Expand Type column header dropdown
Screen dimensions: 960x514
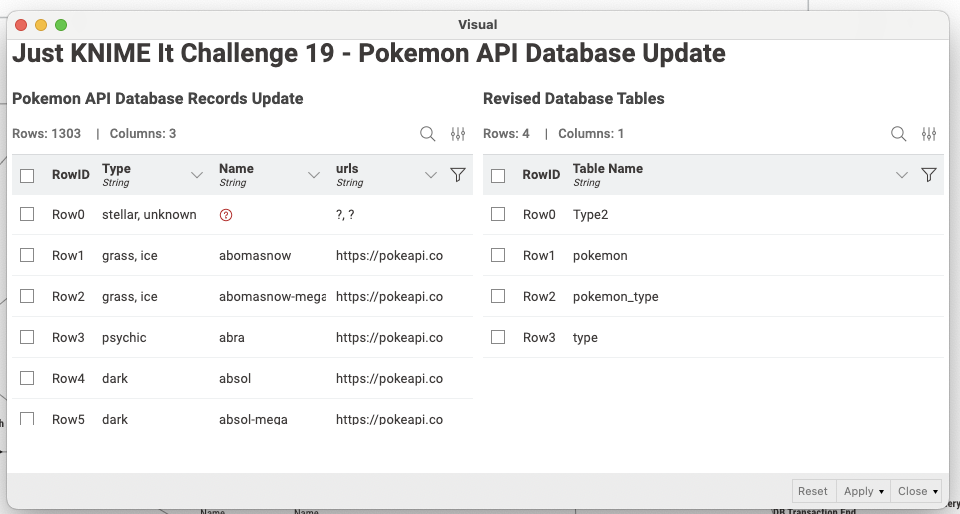pos(197,175)
